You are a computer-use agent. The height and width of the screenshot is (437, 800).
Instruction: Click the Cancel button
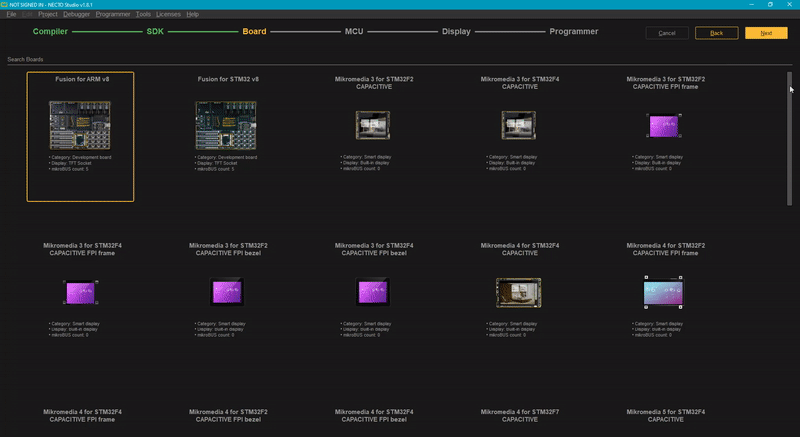click(x=667, y=33)
